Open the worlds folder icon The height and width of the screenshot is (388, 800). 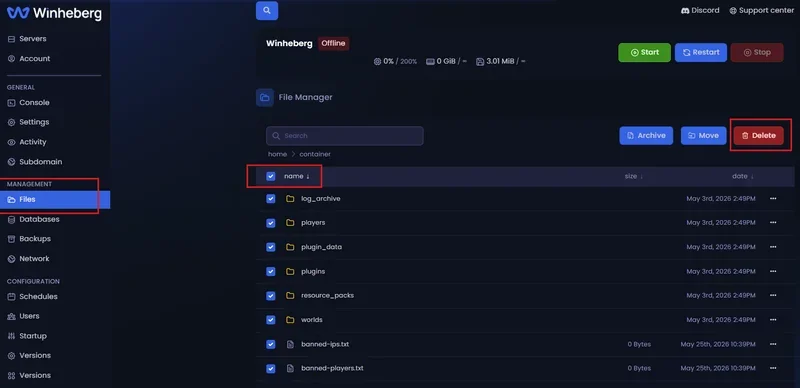pyautogui.click(x=290, y=320)
